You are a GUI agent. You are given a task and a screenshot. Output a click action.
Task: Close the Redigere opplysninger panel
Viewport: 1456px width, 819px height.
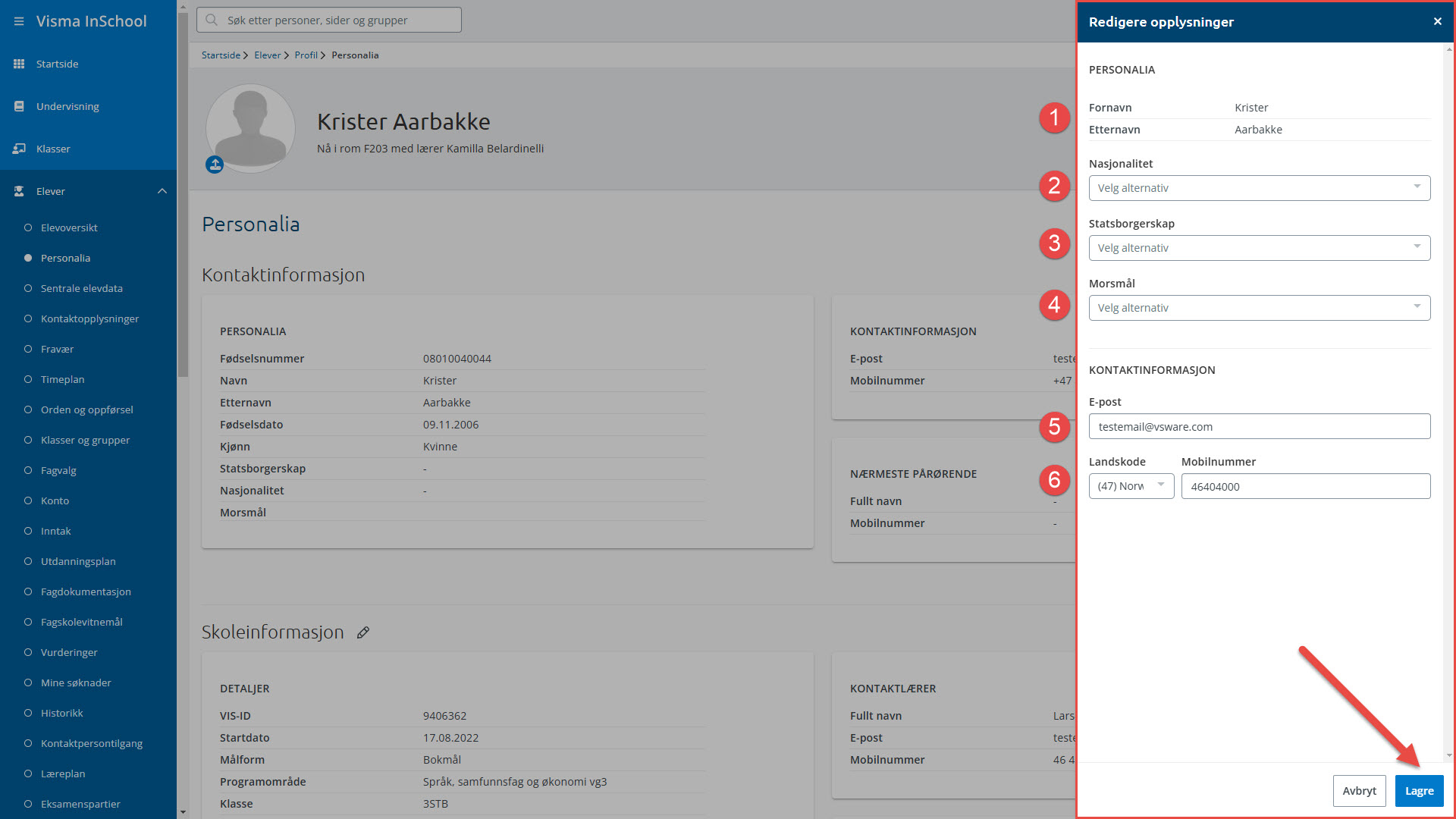[1437, 21]
